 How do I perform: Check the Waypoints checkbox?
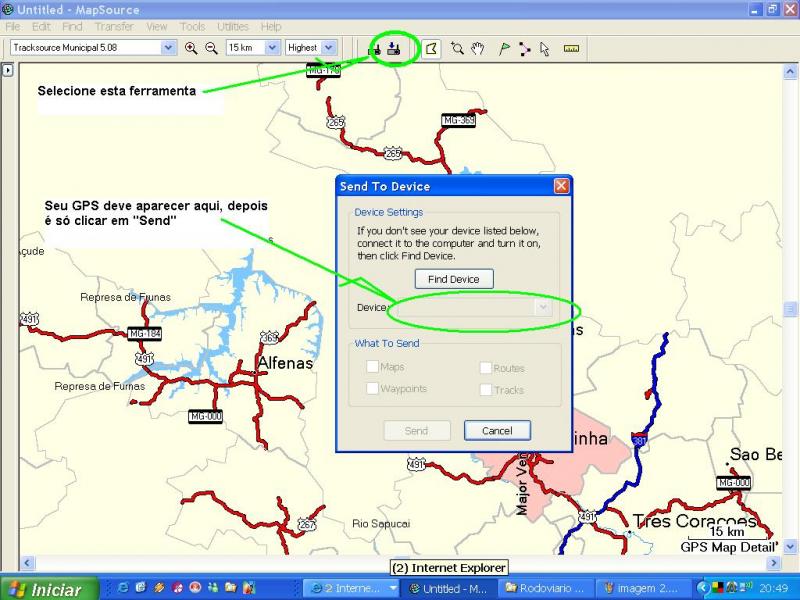[x=372, y=388]
